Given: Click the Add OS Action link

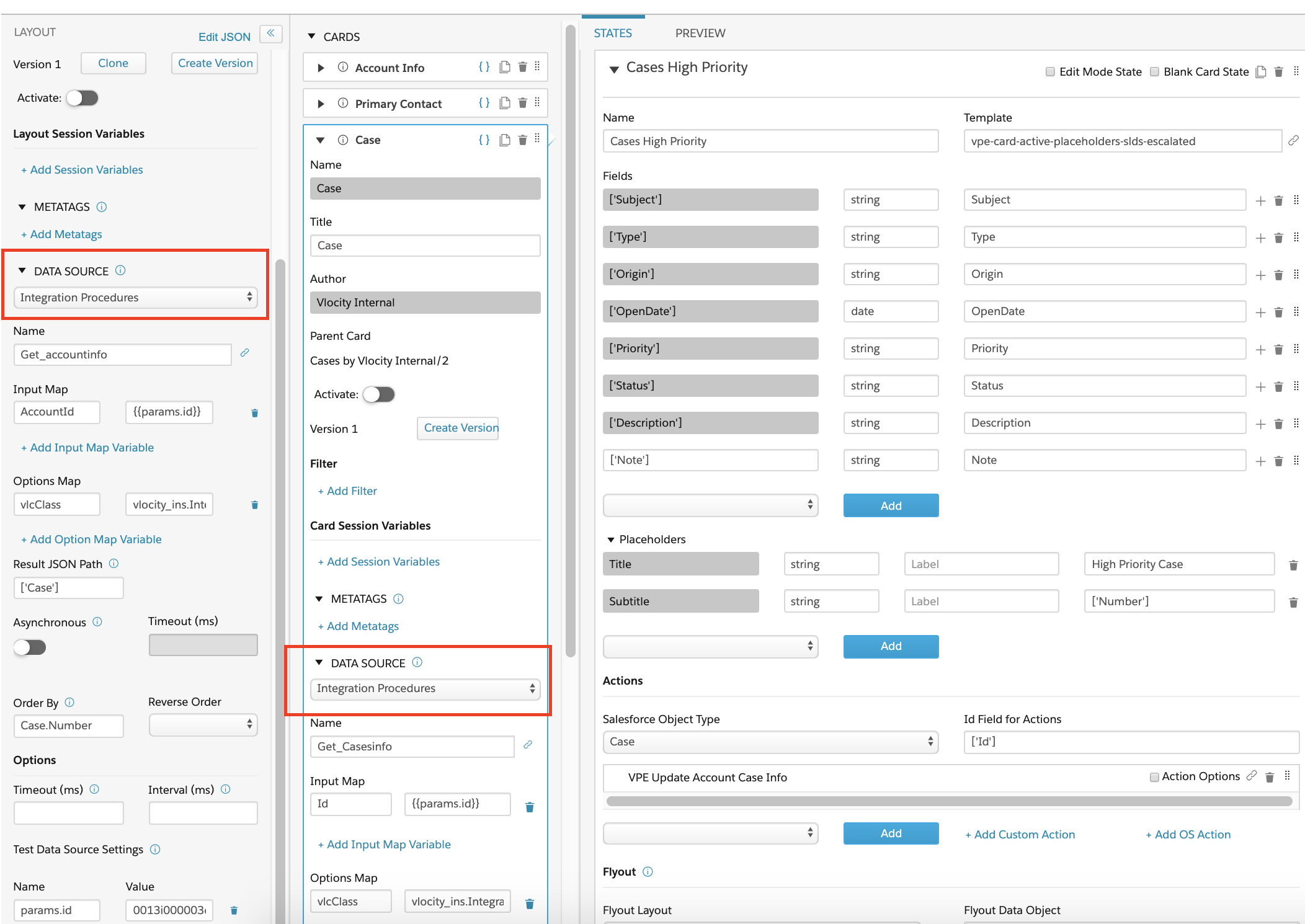Looking at the screenshot, I should (1188, 835).
